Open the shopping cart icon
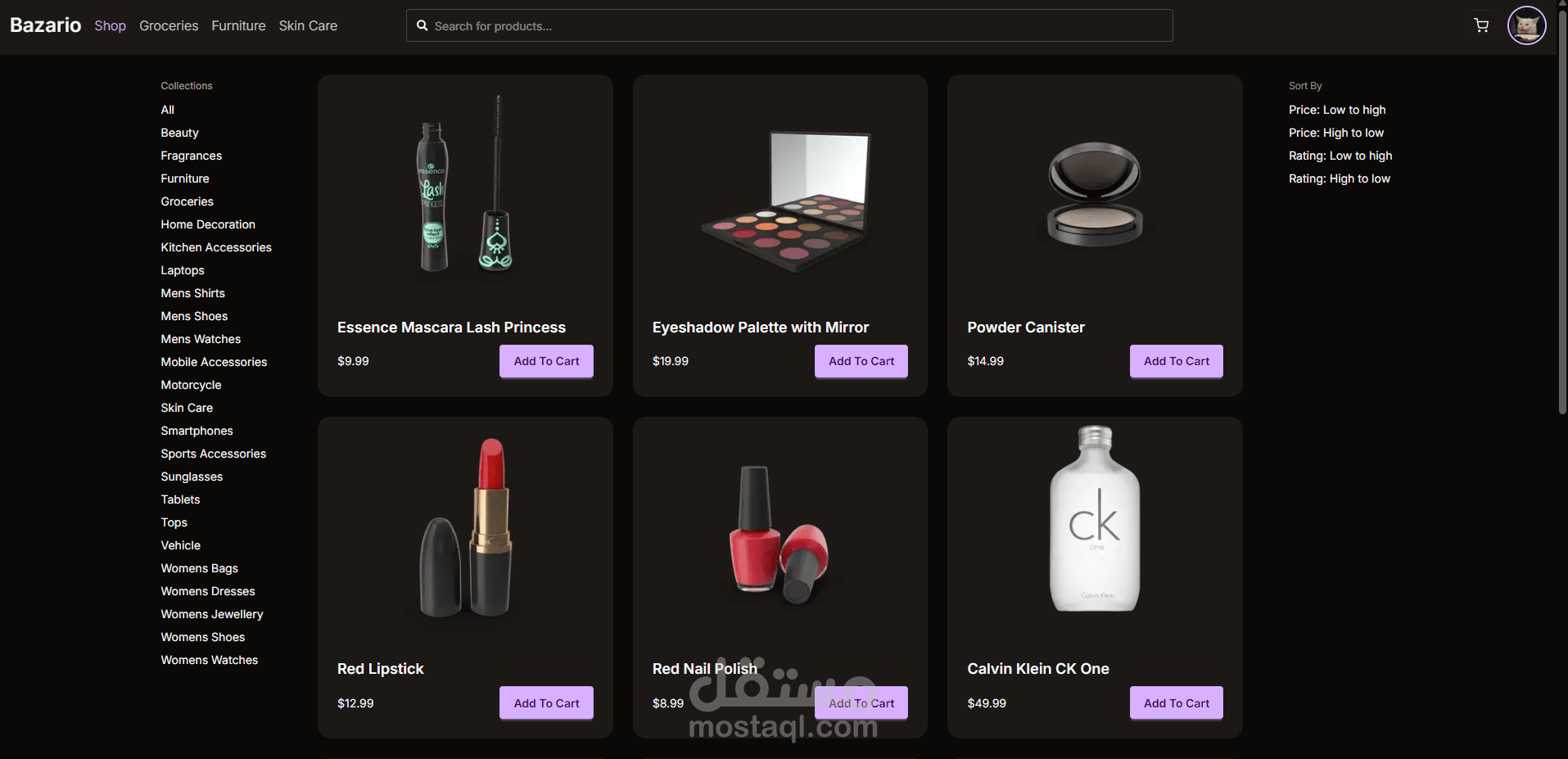 (x=1481, y=25)
